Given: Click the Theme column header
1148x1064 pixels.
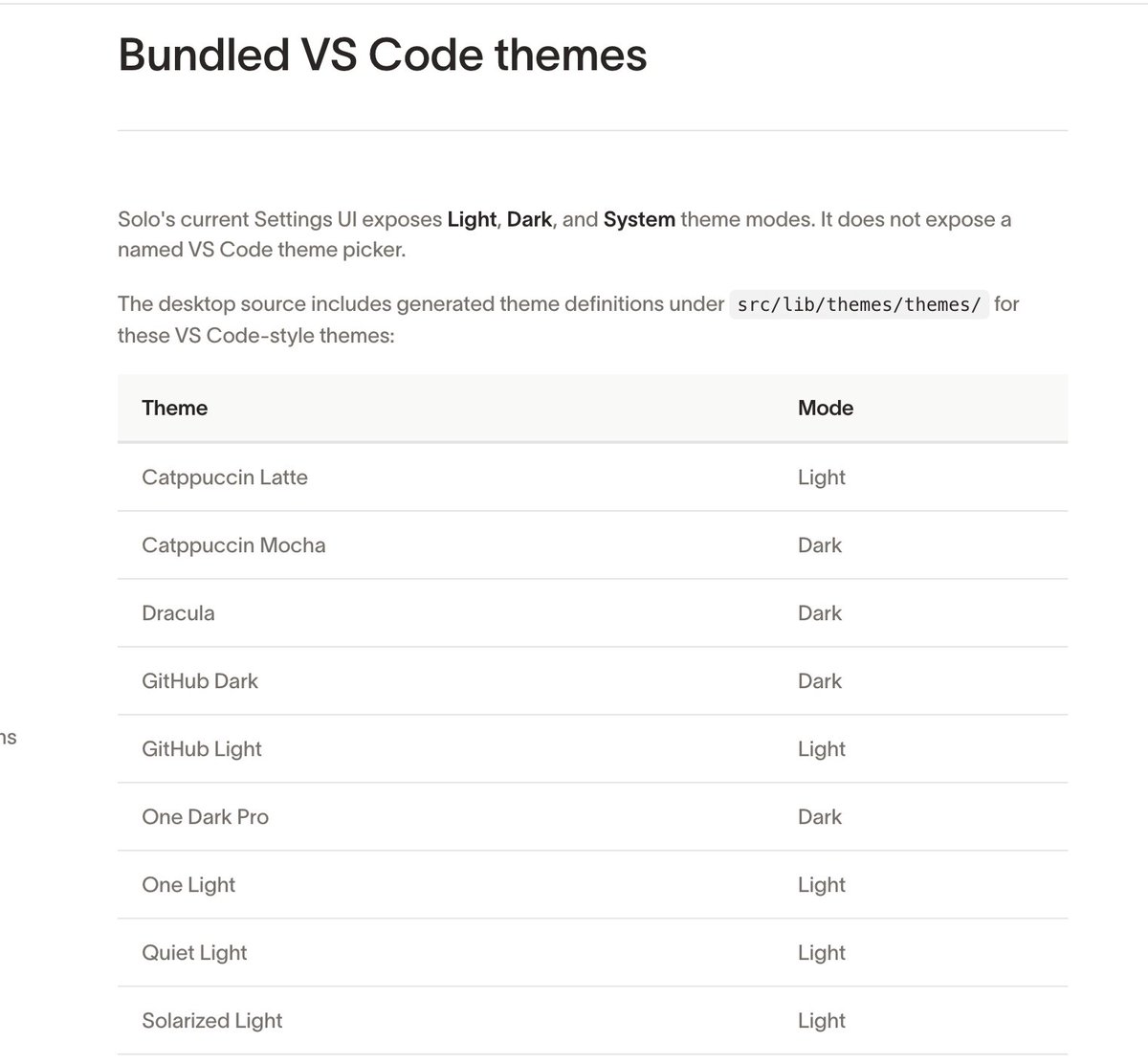Looking at the screenshot, I should point(174,408).
